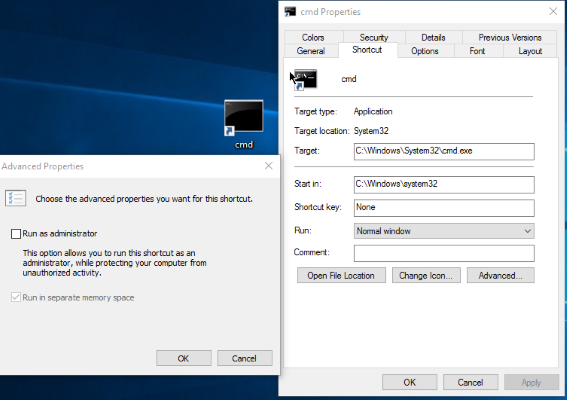Enable Run as administrator checkbox
Image resolution: width=567 pixels, height=400 pixels.
(x=16, y=234)
